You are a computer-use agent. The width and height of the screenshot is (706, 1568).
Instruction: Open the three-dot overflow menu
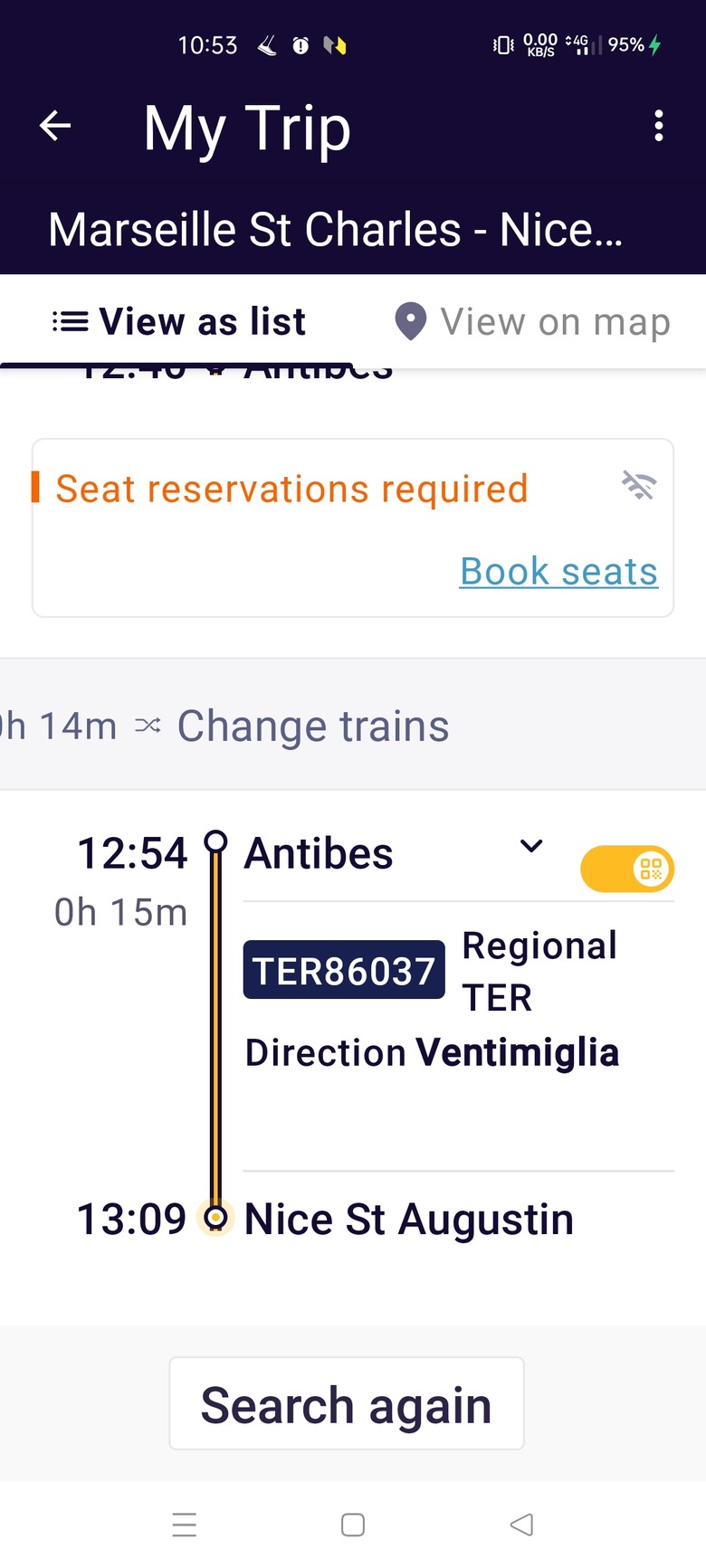pos(659,126)
